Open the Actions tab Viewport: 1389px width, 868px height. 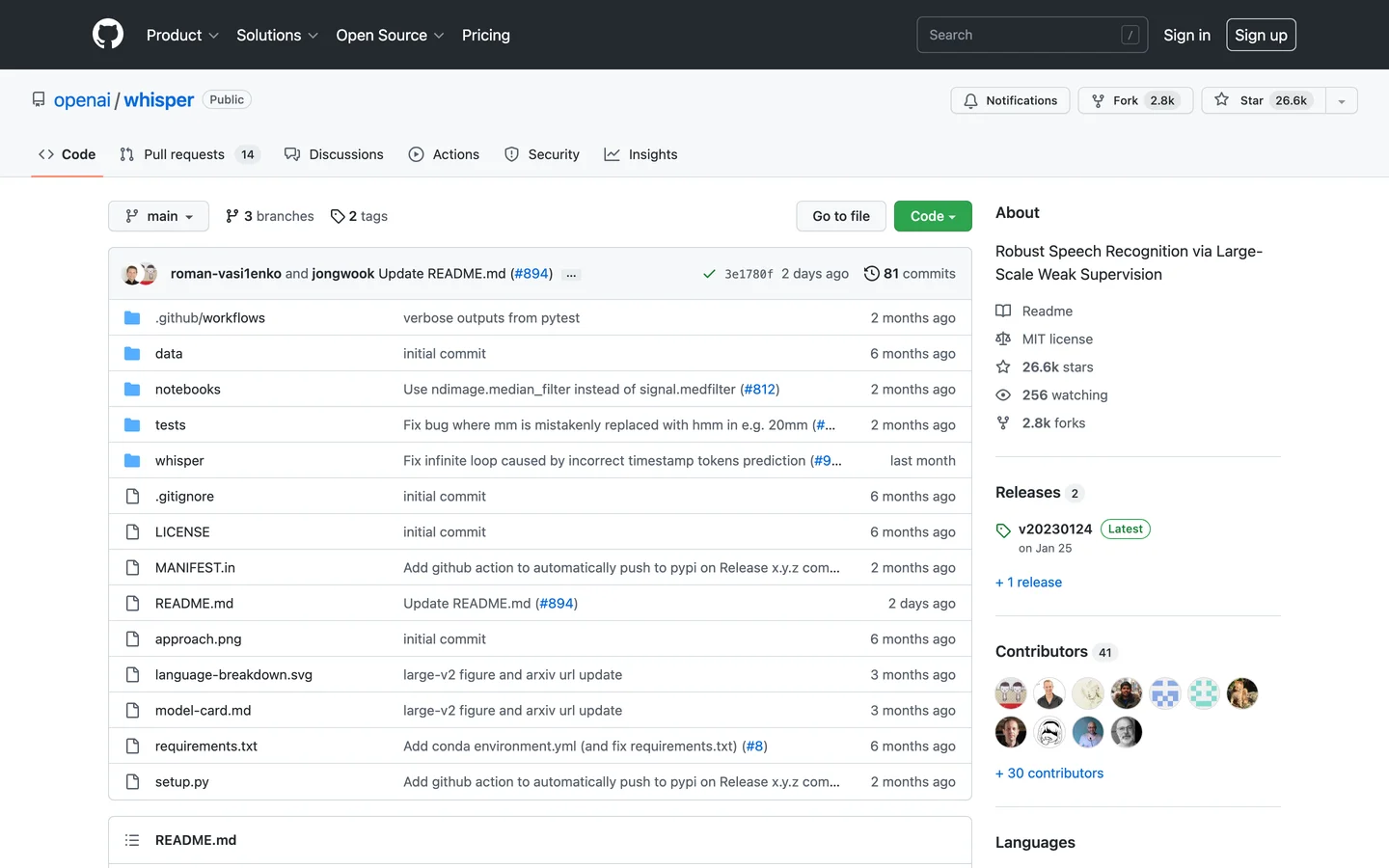pos(444,154)
